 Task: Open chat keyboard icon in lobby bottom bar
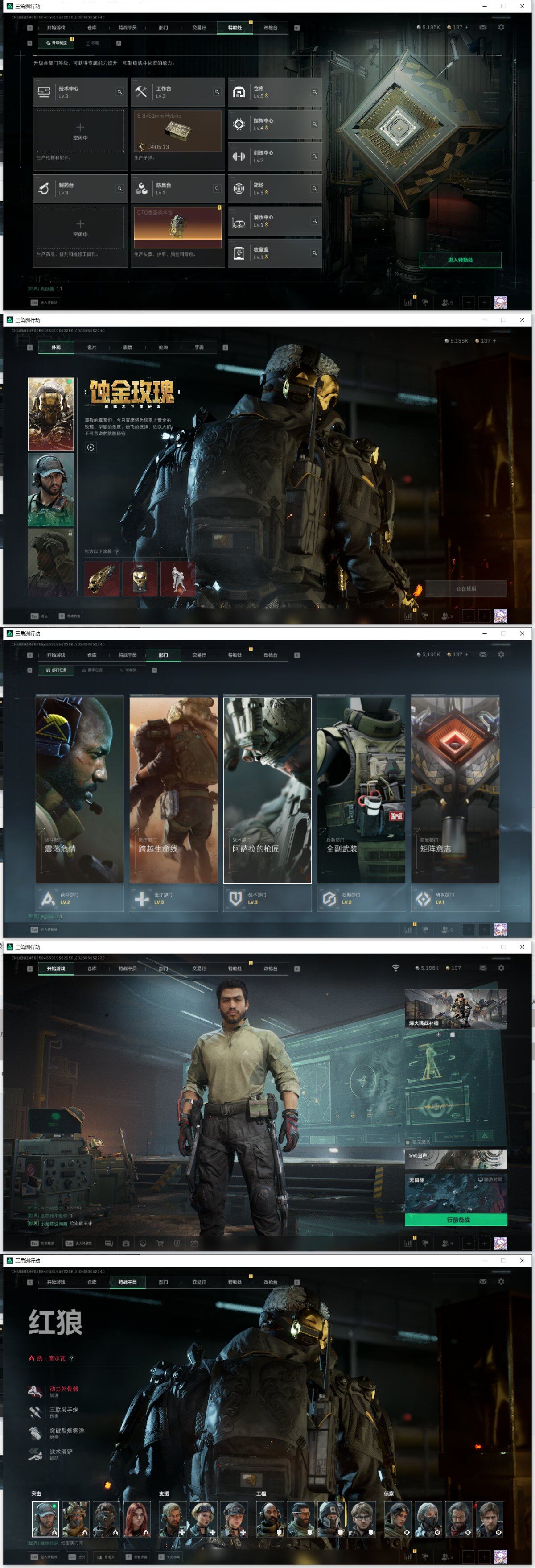pyautogui.click(x=109, y=1243)
